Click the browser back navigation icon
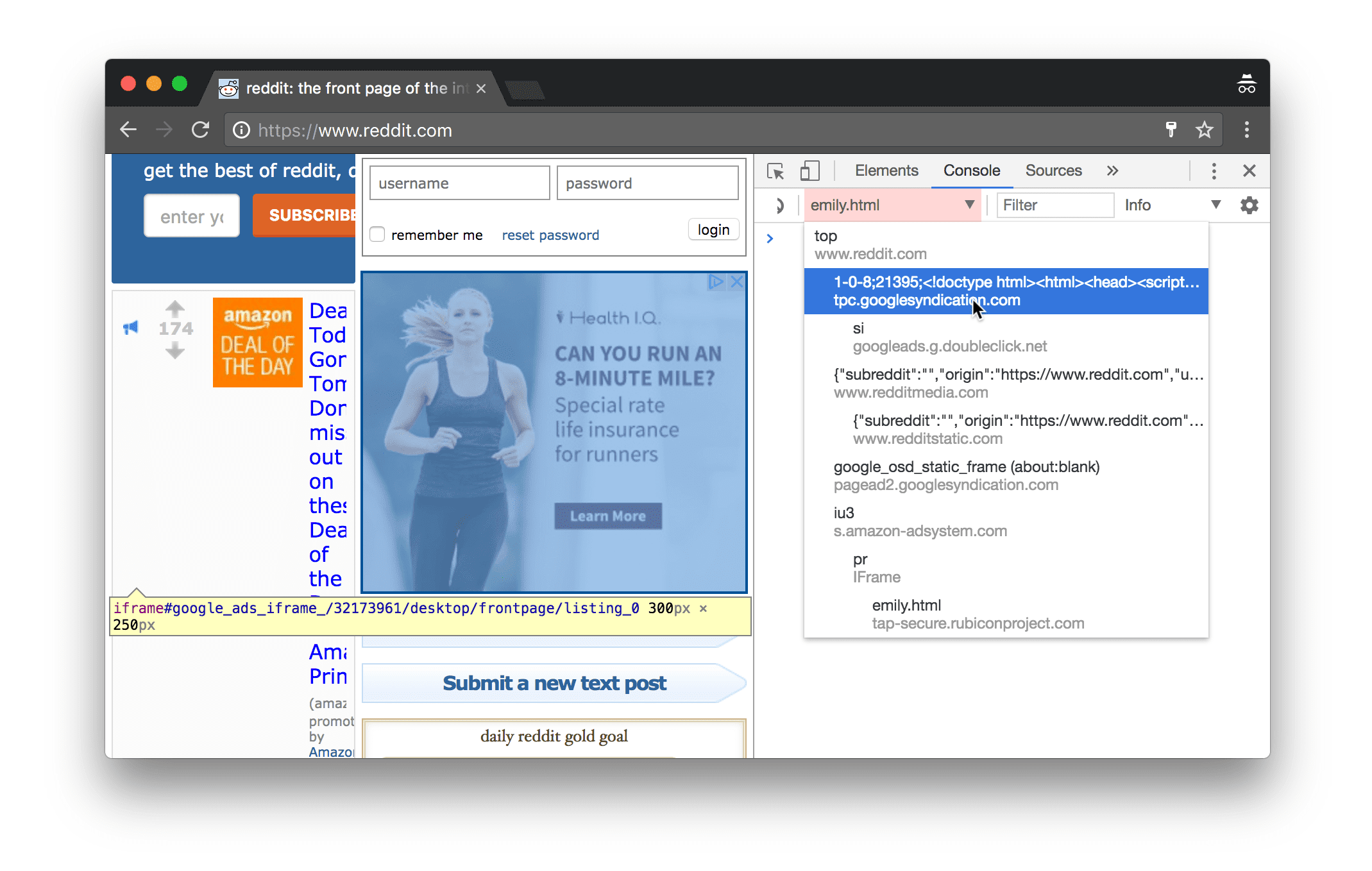The height and width of the screenshot is (871, 1372). [126, 130]
